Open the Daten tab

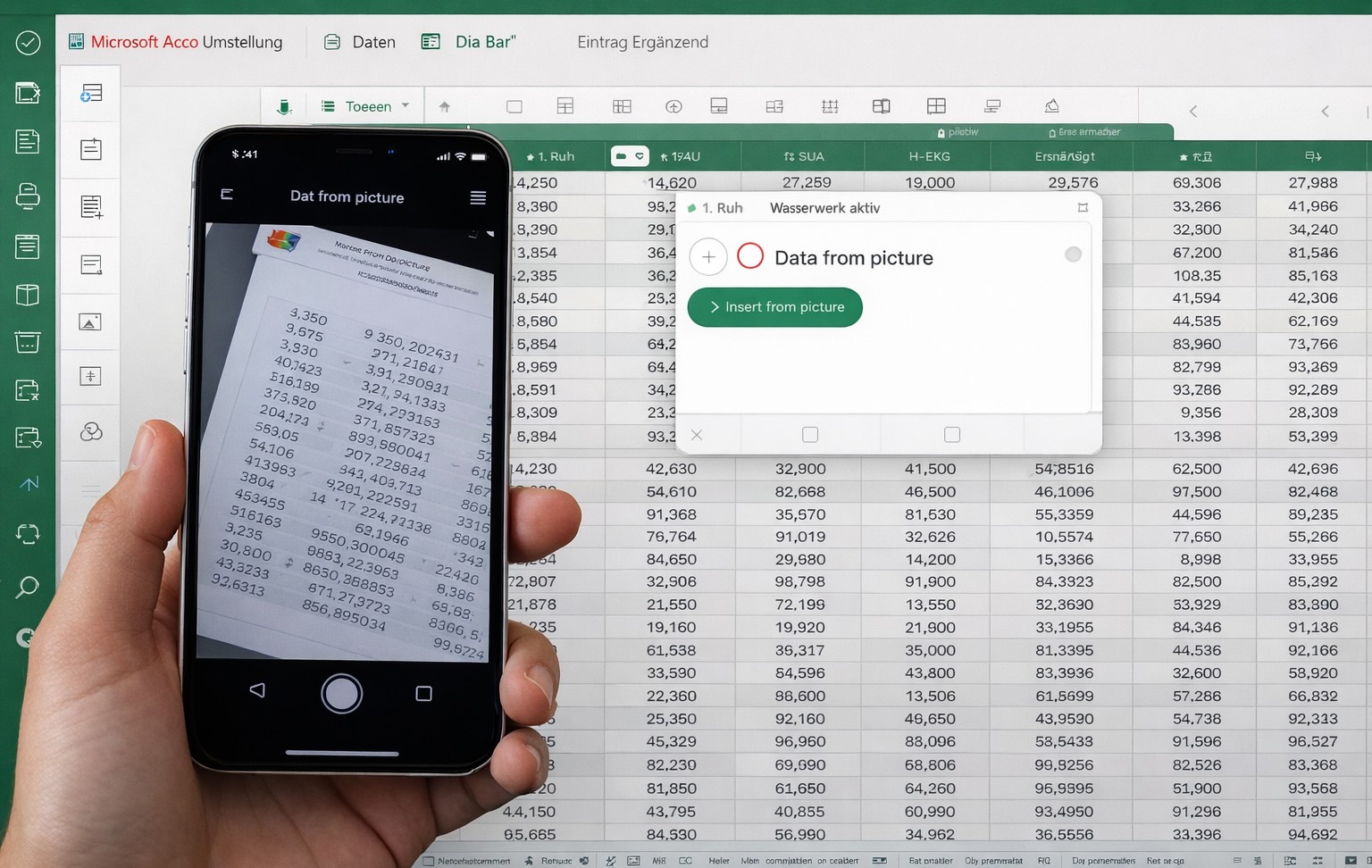pyautogui.click(x=360, y=42)
